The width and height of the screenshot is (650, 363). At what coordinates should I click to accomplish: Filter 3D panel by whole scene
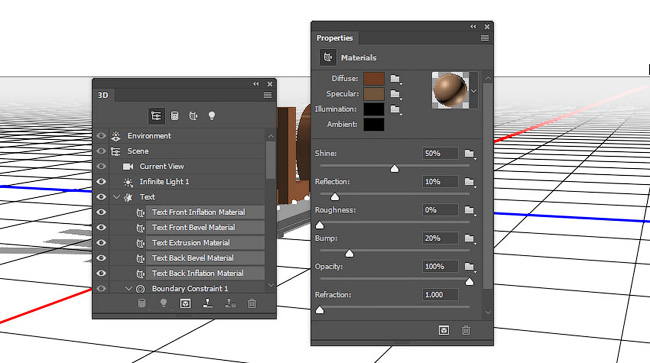[x=156, y=116]
